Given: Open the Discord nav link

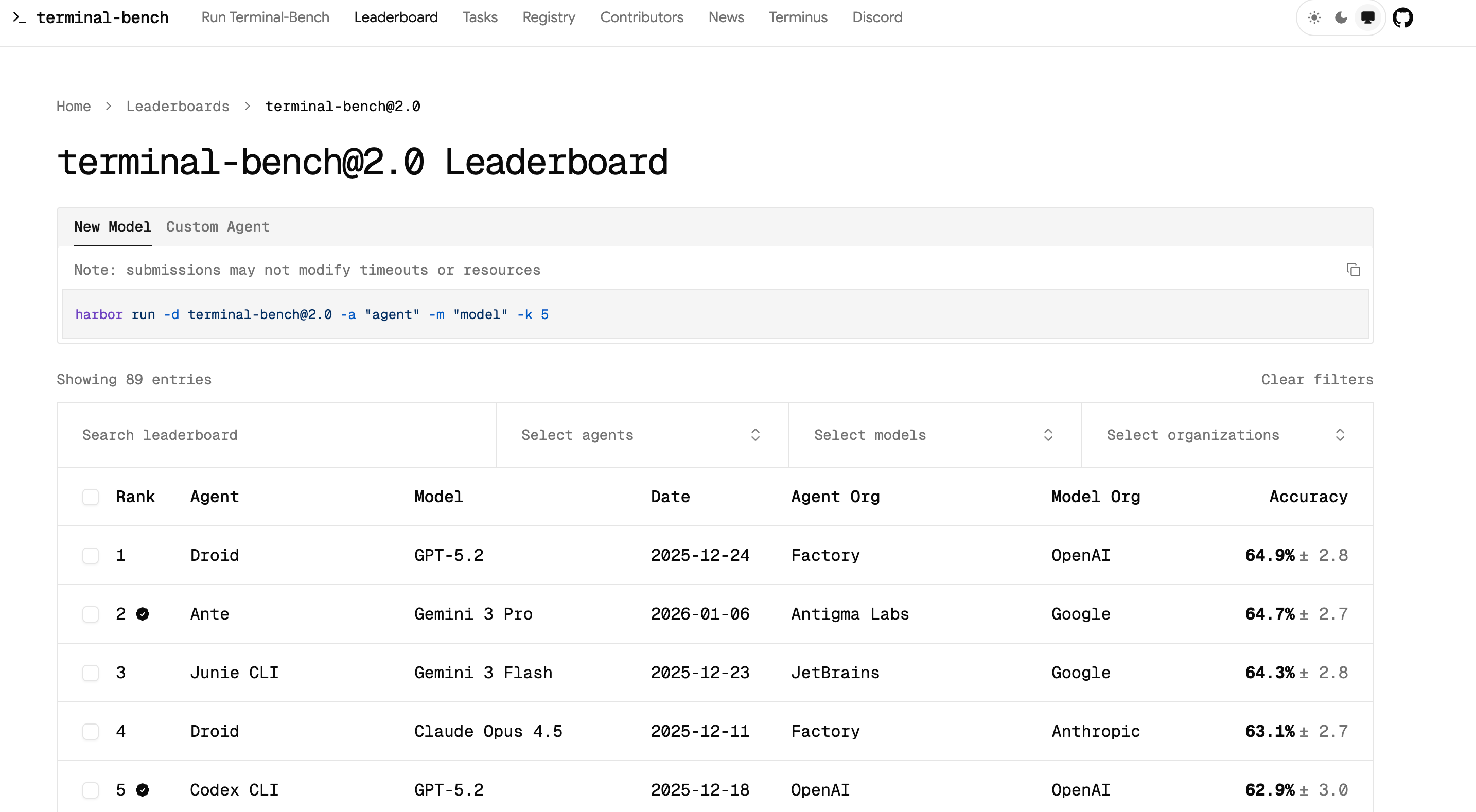Looking at the screenshot, I should [x=877, y=18].
